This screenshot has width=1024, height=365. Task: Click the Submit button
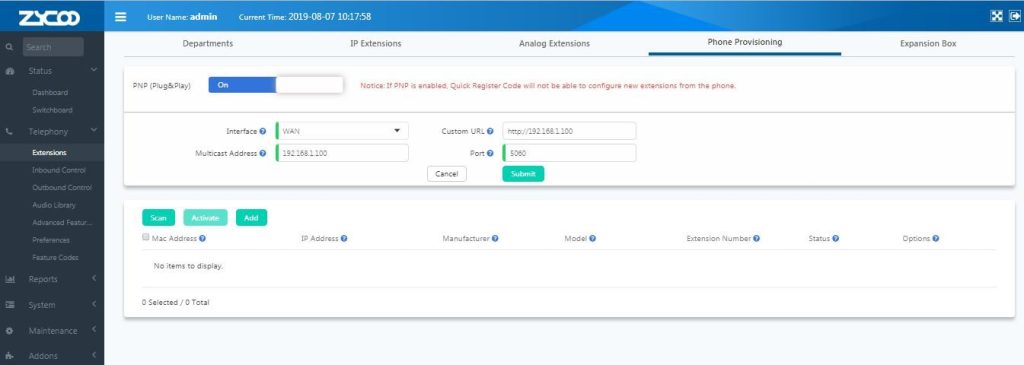coord(523,174)
